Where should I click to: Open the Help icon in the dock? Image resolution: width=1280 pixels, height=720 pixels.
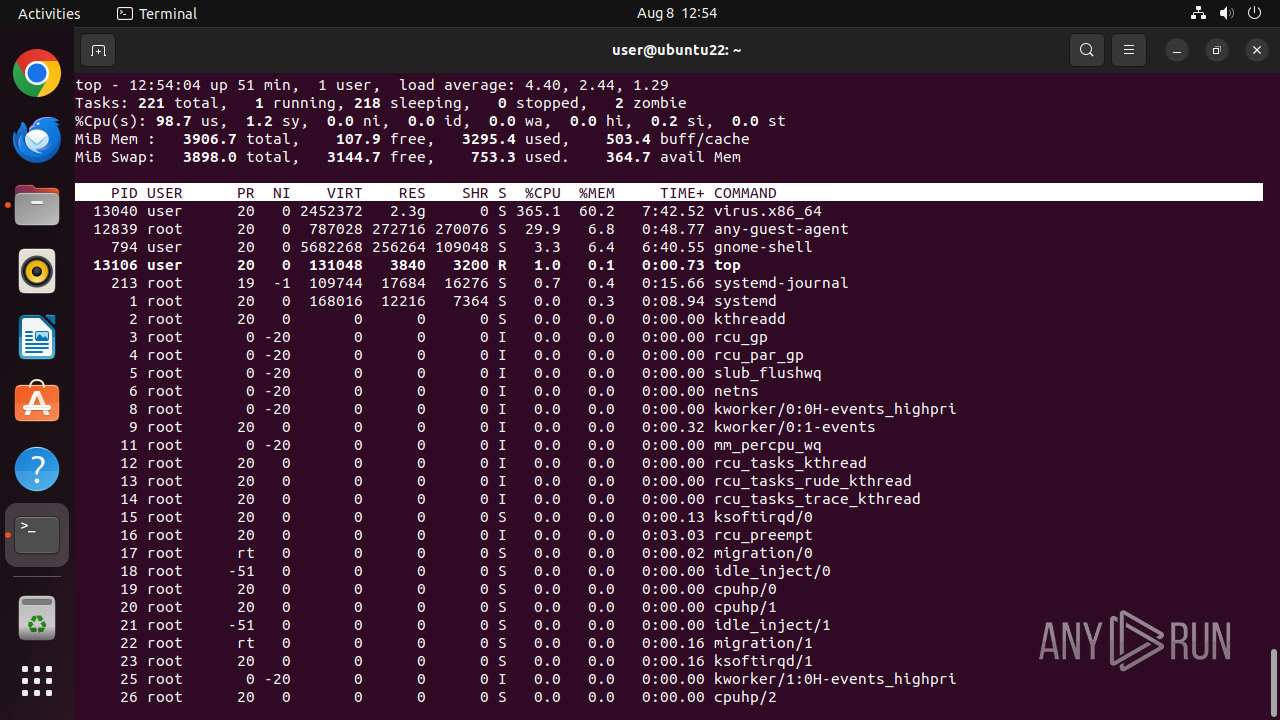point(37,469)
